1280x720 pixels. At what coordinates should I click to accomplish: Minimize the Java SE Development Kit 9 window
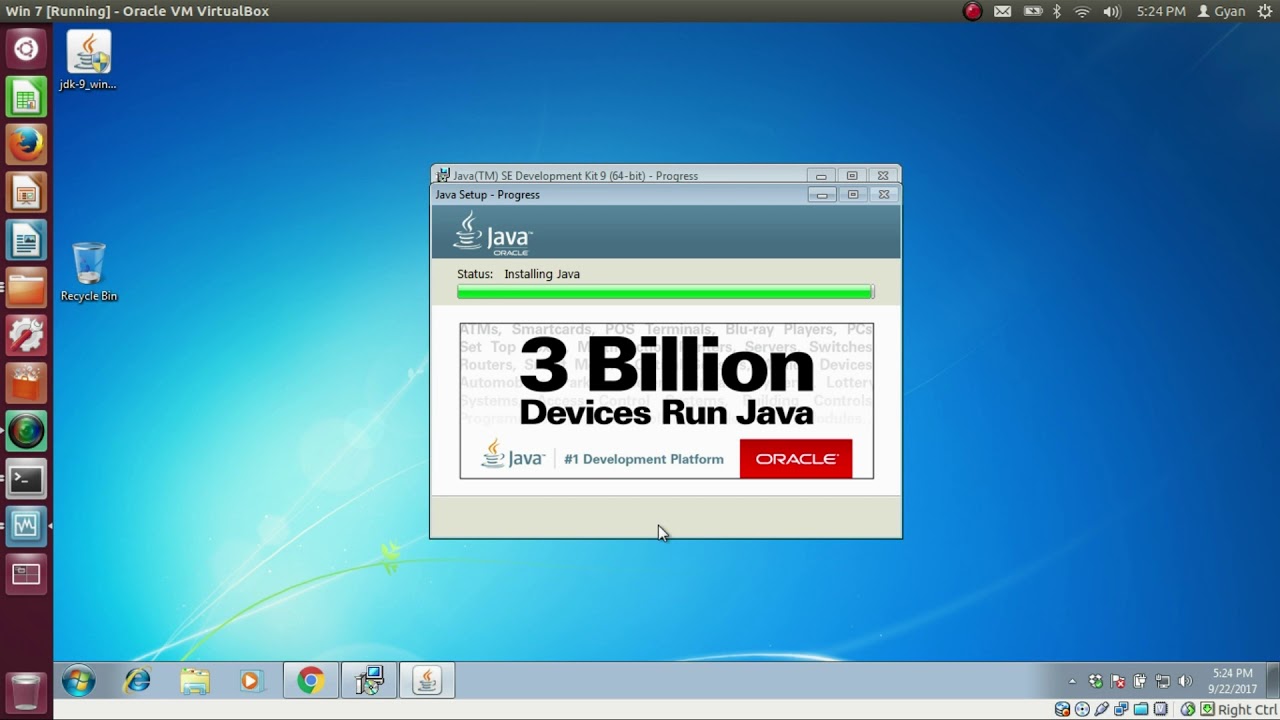point(821,176)
